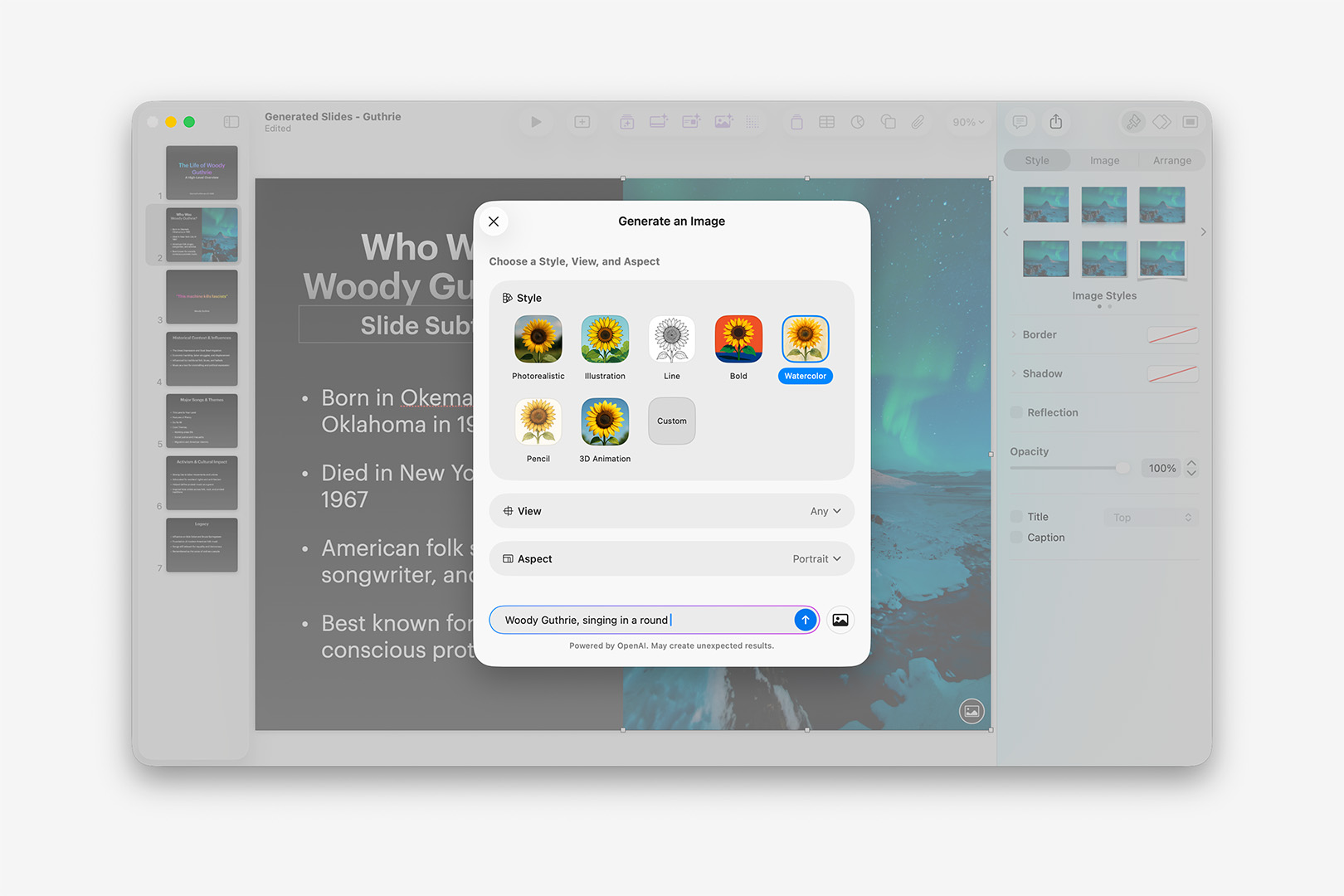Start the presentation with the Play icon
This screenshot has height=896, width=1344.
pyautogui.click(x=536, y=122)
